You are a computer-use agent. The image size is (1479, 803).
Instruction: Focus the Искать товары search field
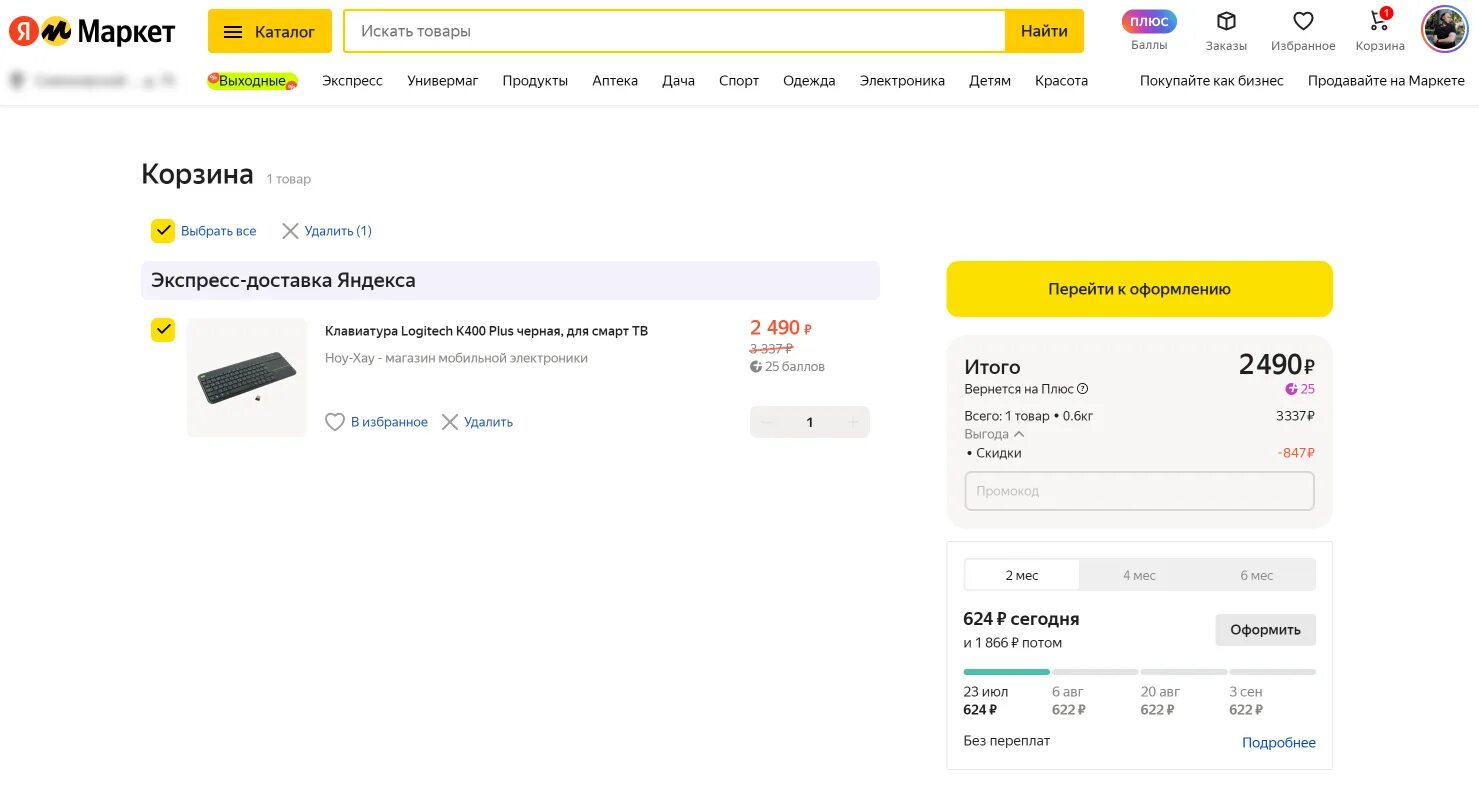point(674,31)
